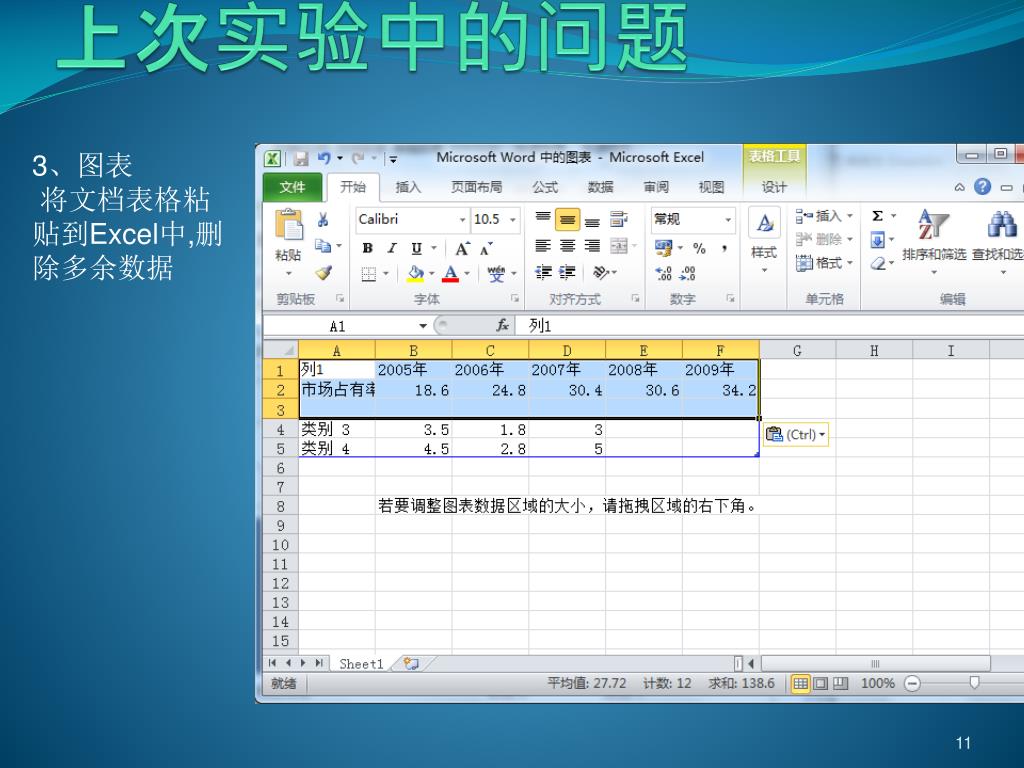The height and width of the screenshot is (768, 1024).
Task: Toggle Underline formatting
Action: pos(416,248)
